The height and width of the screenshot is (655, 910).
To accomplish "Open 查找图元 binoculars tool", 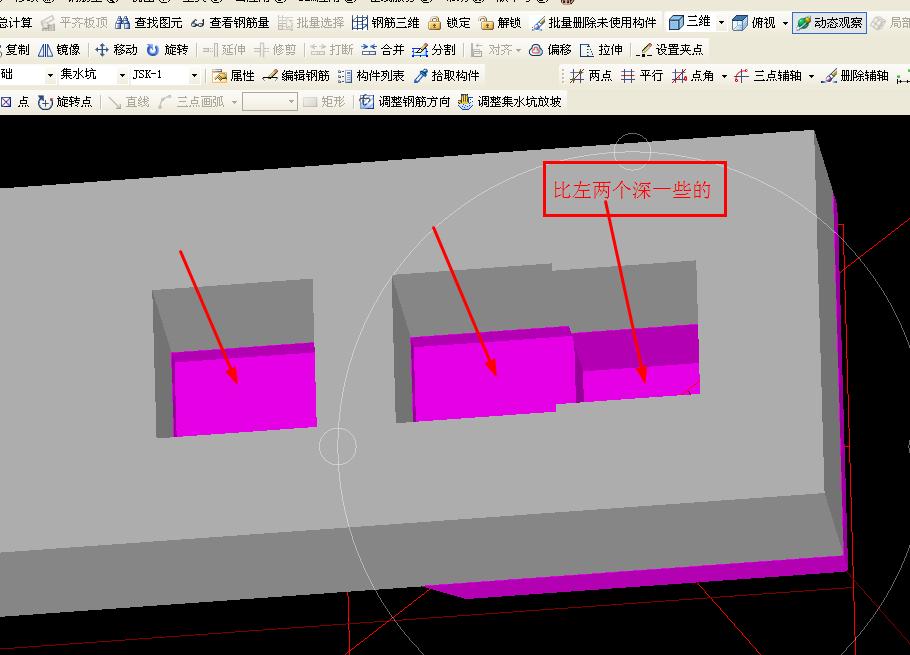I will [149, 23].
